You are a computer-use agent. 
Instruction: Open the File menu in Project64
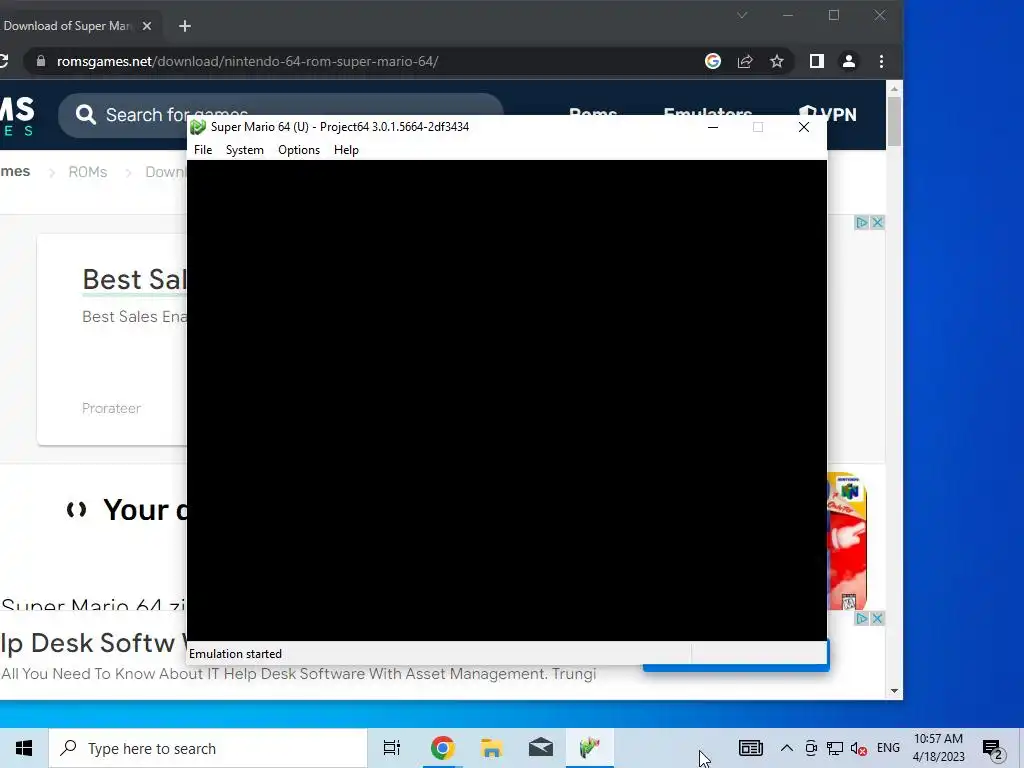pyautogui.click(x=203, y=150)
